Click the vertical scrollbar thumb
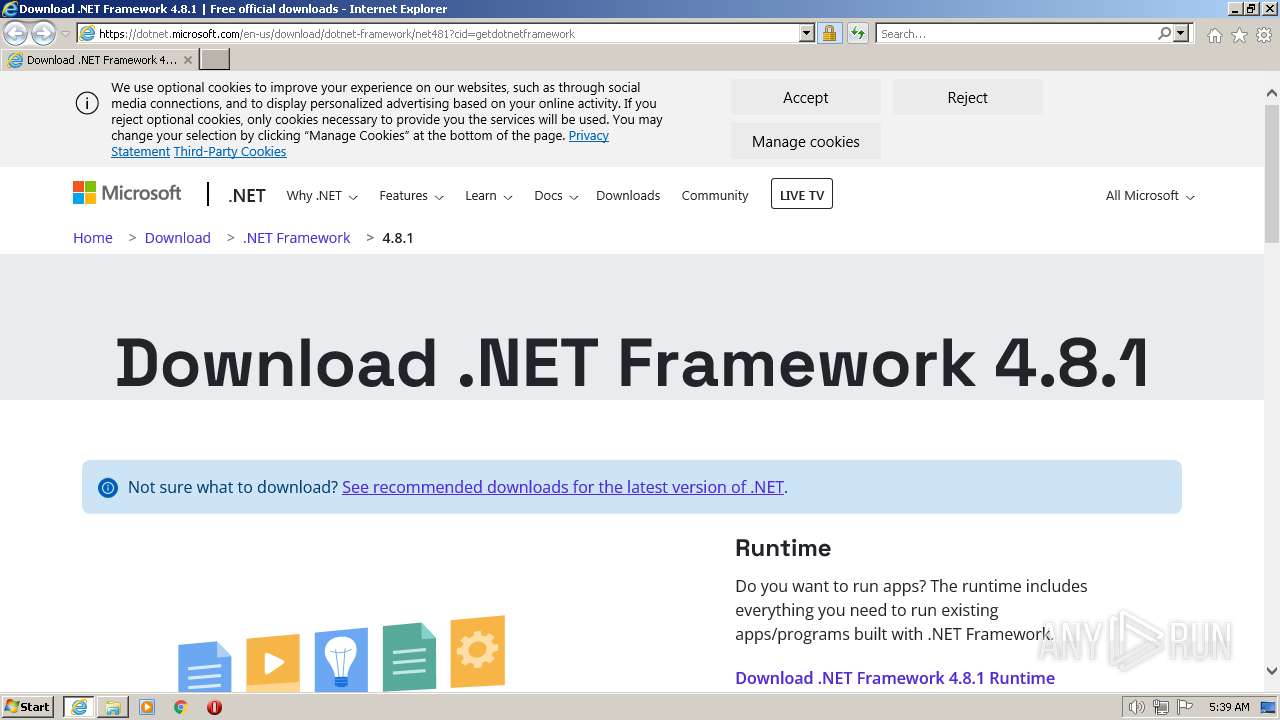This screenshot has width=1280, height=720. [1272, 172]
